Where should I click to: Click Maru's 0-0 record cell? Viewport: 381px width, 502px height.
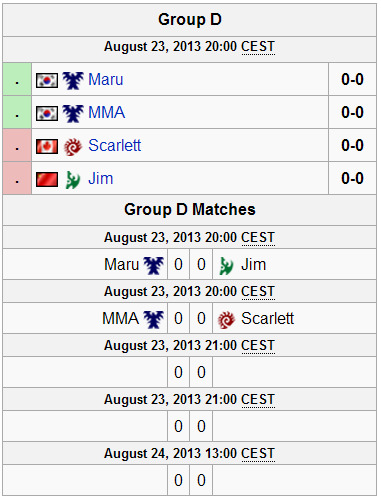[x=352, y=79]
